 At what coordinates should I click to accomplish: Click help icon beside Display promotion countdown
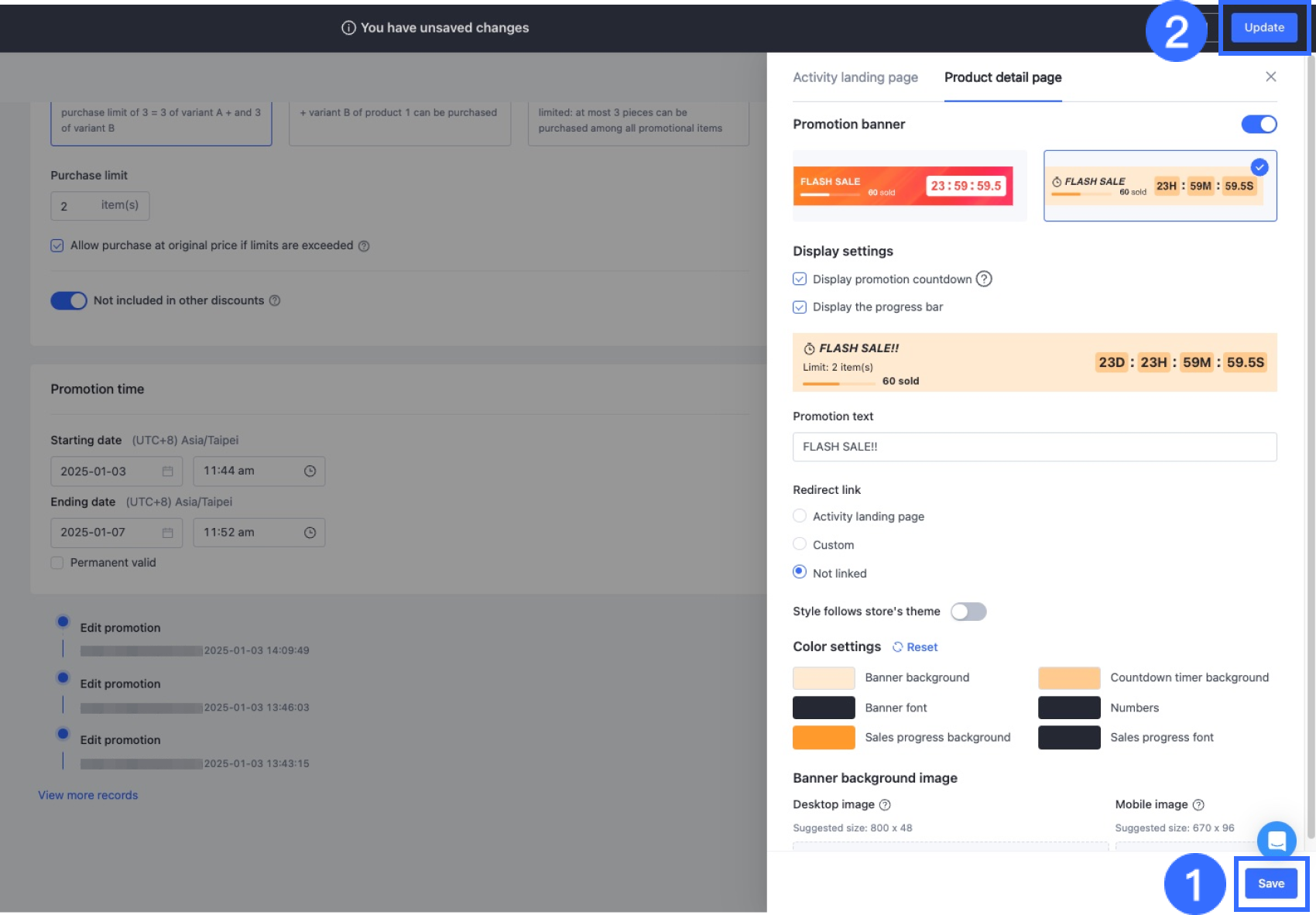[984, 279]
